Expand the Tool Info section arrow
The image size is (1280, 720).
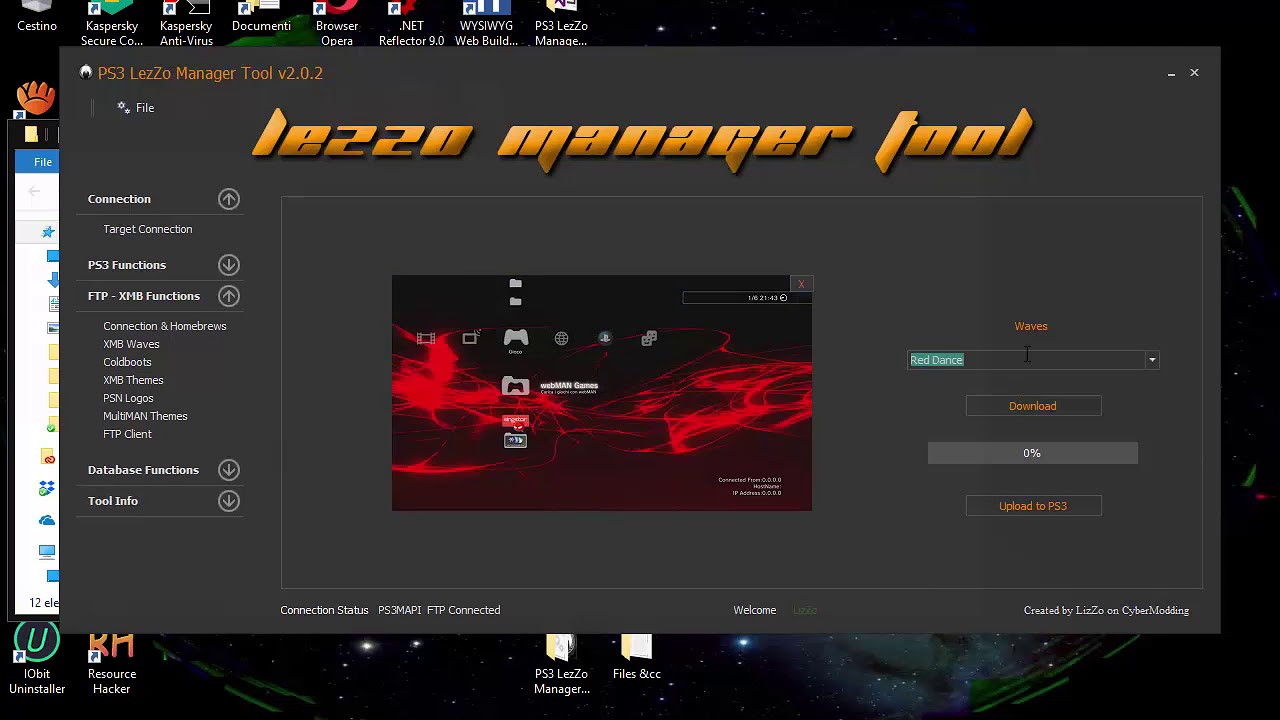click(229, 501)
